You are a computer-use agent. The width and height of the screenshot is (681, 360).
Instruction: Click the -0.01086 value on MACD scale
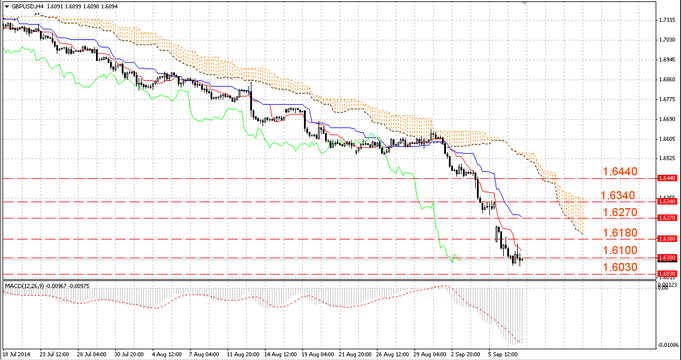pos(668,345)
